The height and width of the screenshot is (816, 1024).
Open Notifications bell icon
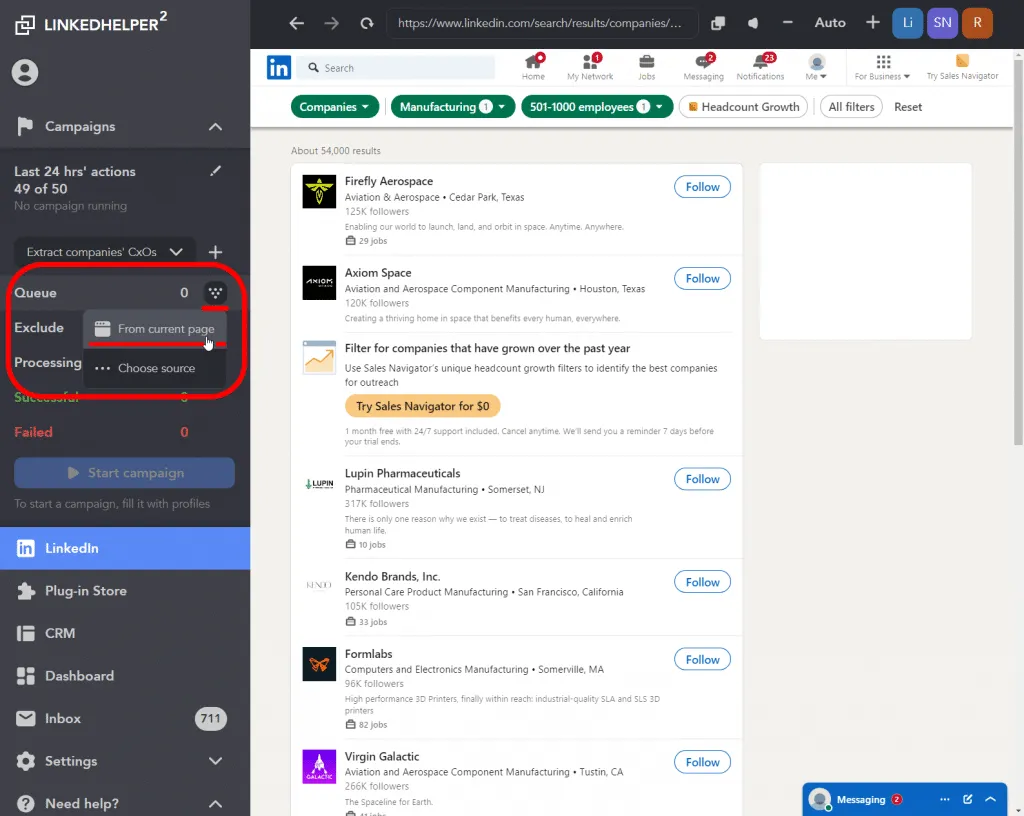[760, 67]
